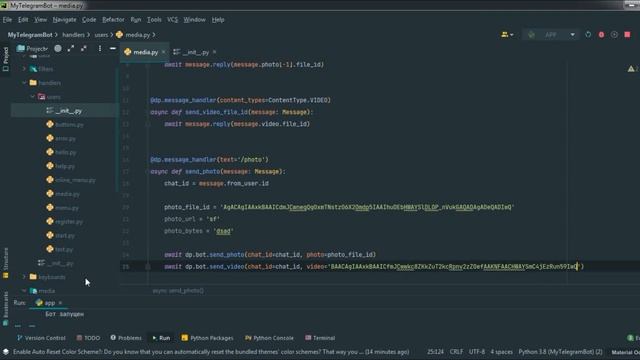Click Collapse All in Project panel header

pyautogui.click(x=84, y=49)
